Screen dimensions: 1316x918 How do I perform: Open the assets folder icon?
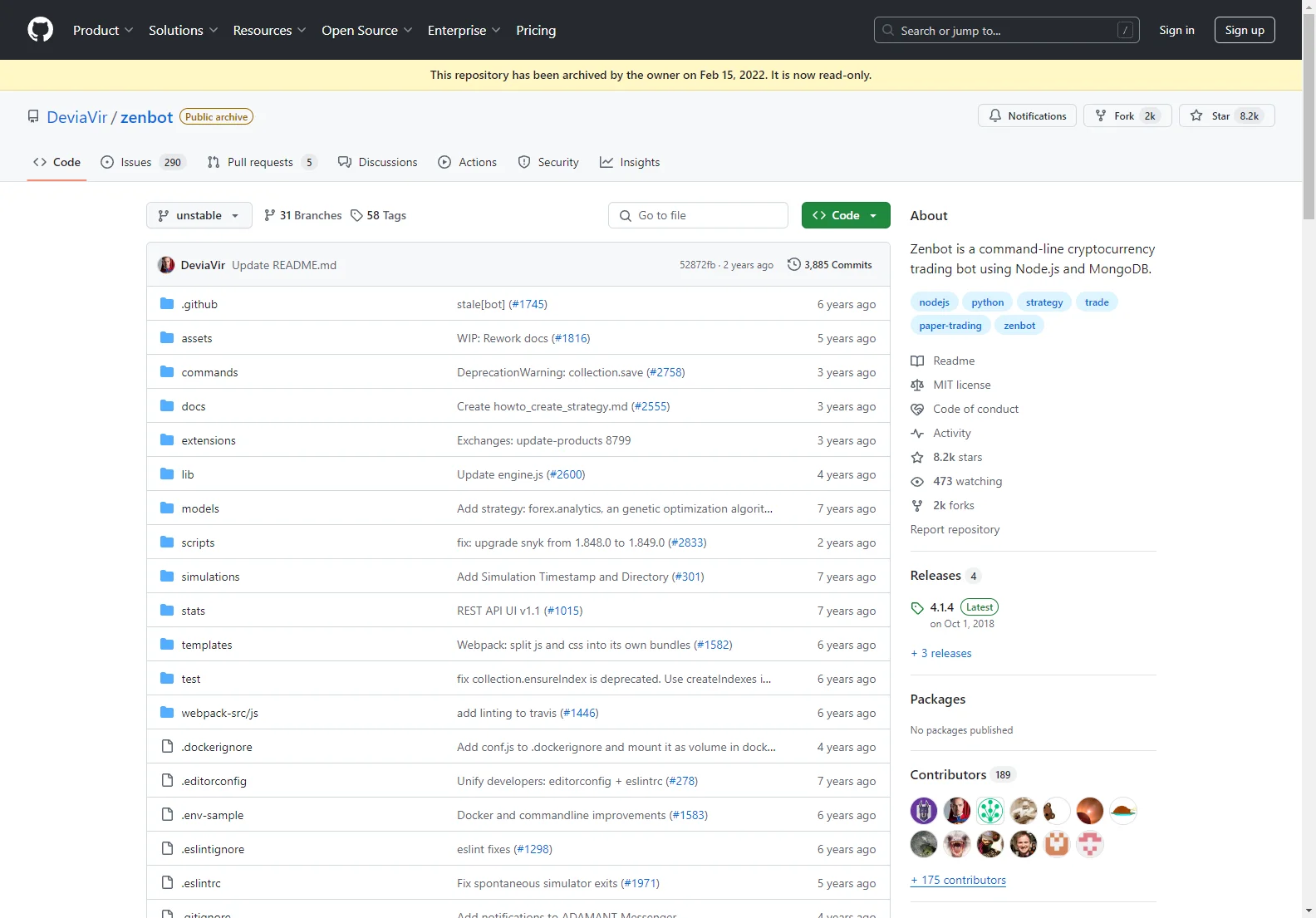(x=167, y=337)
